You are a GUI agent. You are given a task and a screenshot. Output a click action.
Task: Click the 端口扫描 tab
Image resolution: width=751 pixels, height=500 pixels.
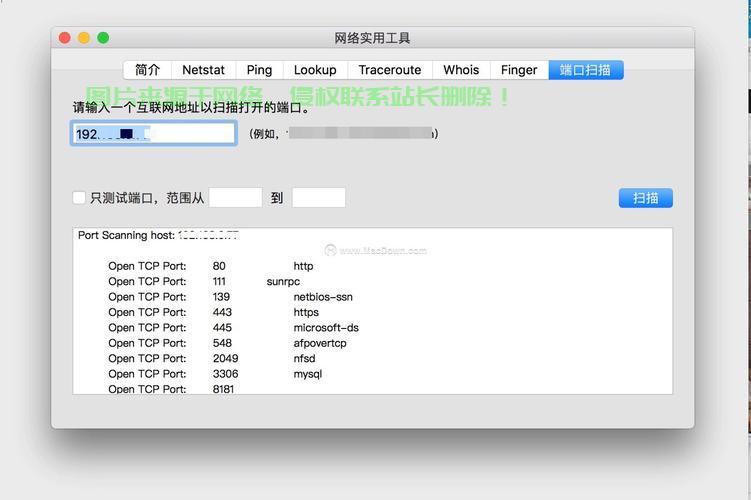pos(585,70)
